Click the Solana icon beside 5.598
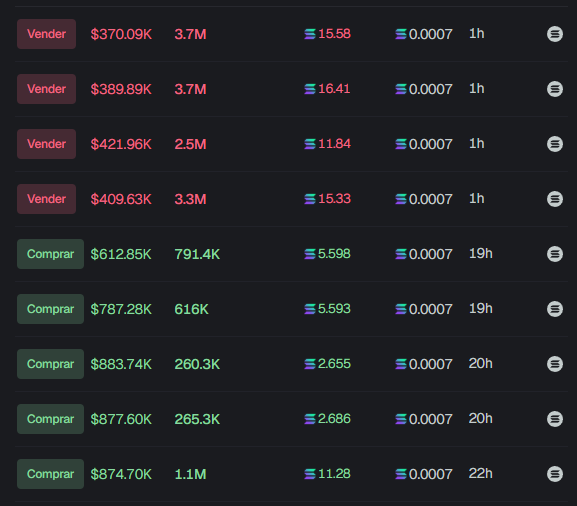This screenshot has height=506, width=577. (310, 254)
